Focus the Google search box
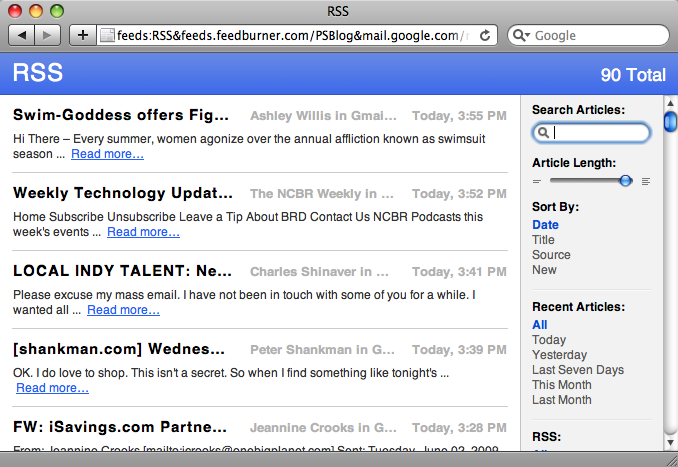Image resolution: width=678 pixels, height=467 pixels. pos(588,35)
